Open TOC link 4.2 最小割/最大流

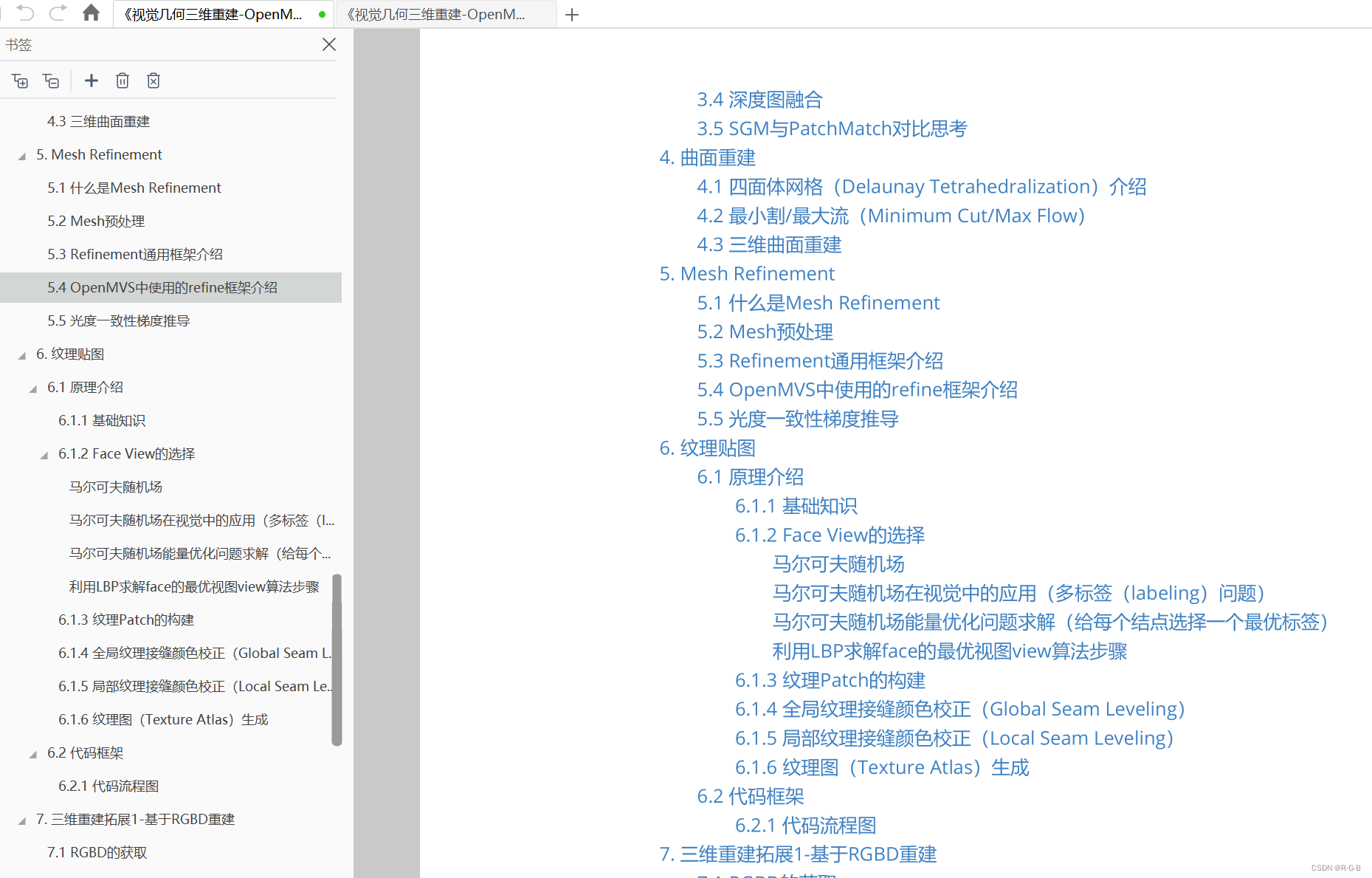891,216
